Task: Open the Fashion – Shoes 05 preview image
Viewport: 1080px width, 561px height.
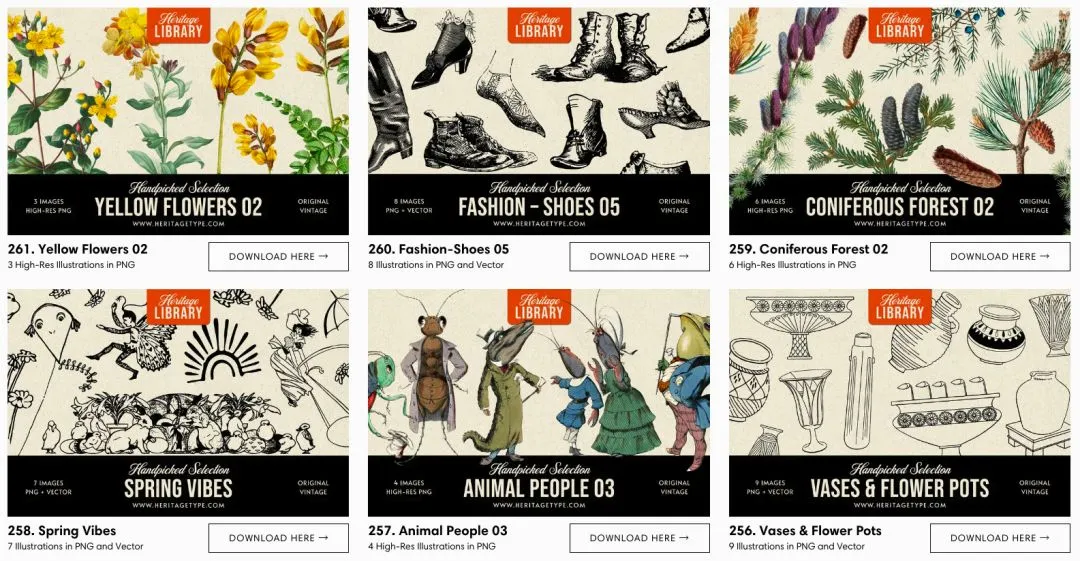Action: [539, 121]
